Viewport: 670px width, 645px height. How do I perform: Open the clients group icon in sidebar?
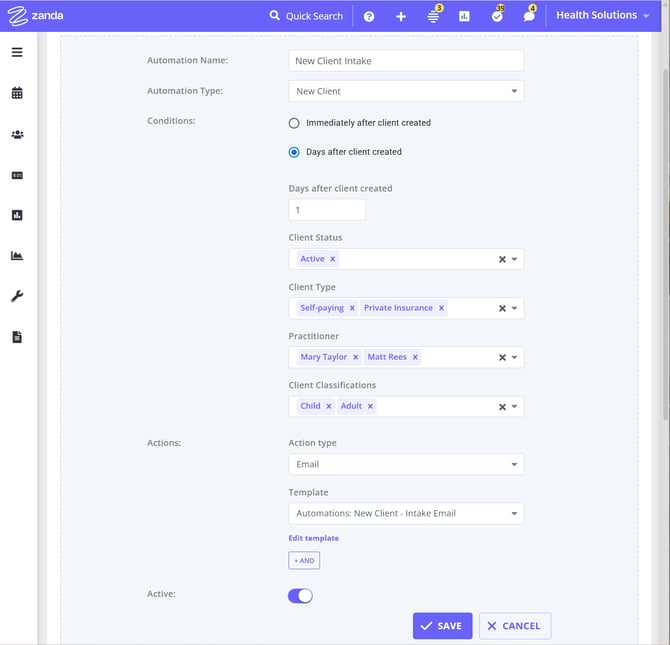point(17,134)
